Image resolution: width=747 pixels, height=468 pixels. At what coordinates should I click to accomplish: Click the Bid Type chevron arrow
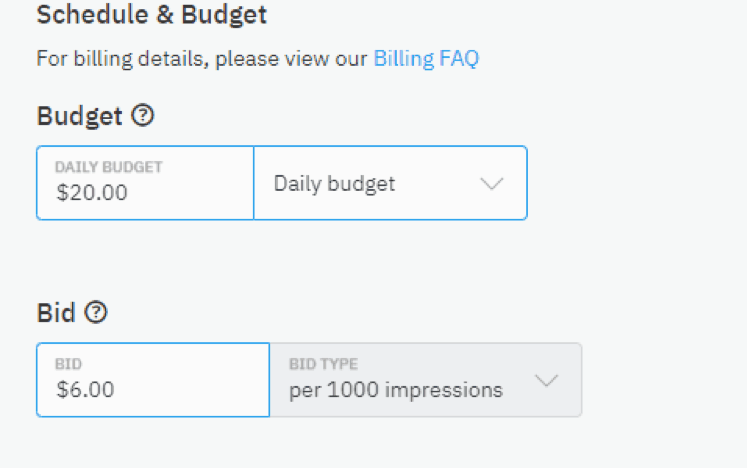[x=546, y=380]
